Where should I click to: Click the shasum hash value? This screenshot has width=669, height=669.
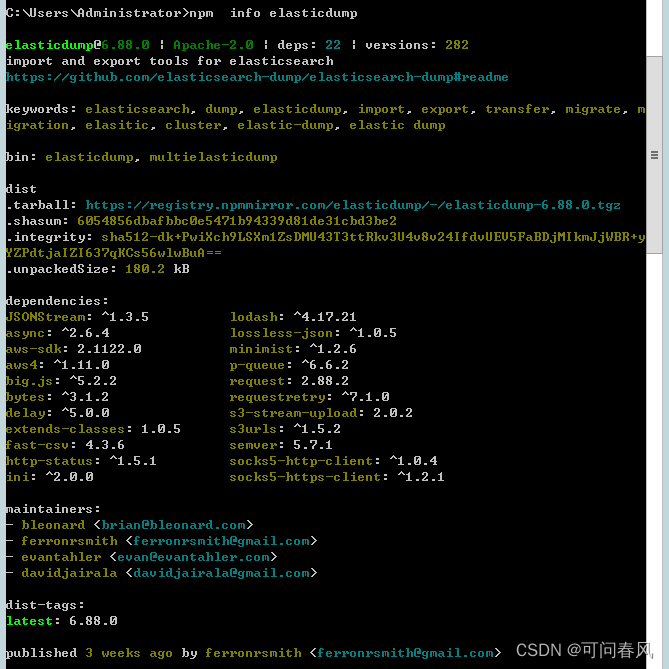pos(237,221)
